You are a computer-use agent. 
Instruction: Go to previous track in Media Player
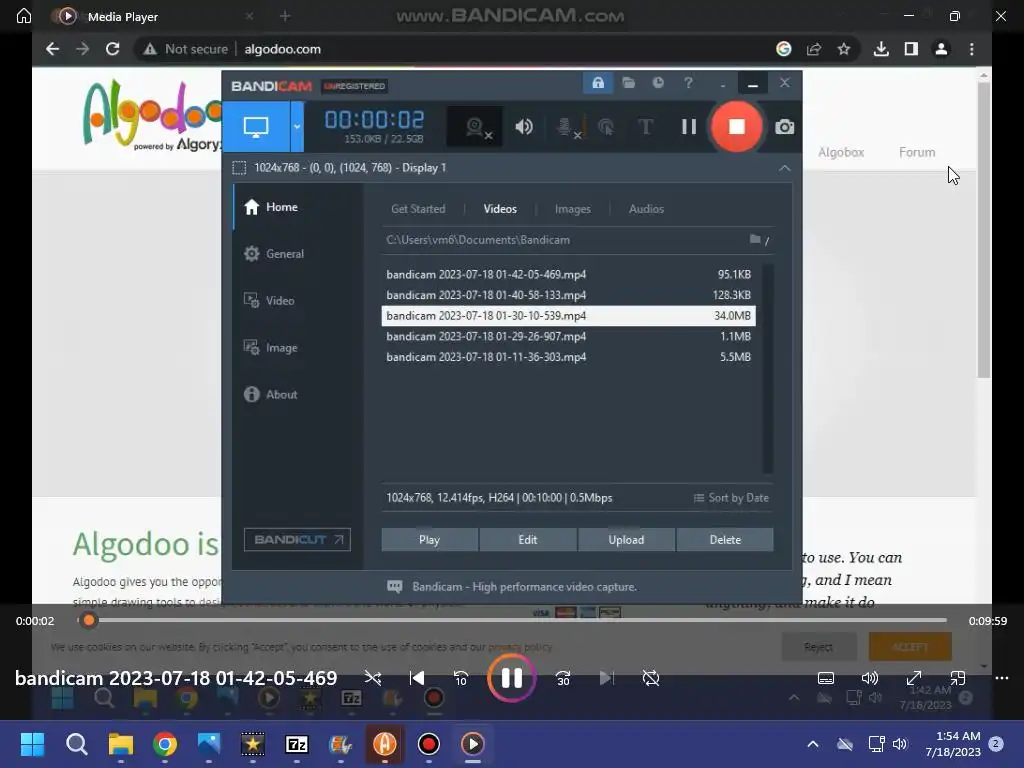pos(417,679)
